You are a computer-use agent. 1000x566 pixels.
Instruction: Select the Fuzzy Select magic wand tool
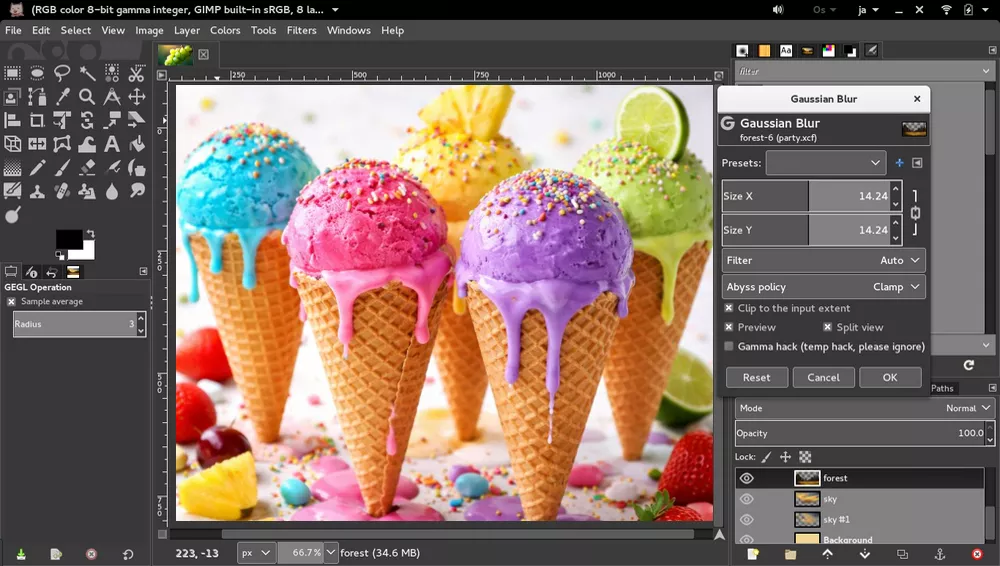[x=87, y=73]
